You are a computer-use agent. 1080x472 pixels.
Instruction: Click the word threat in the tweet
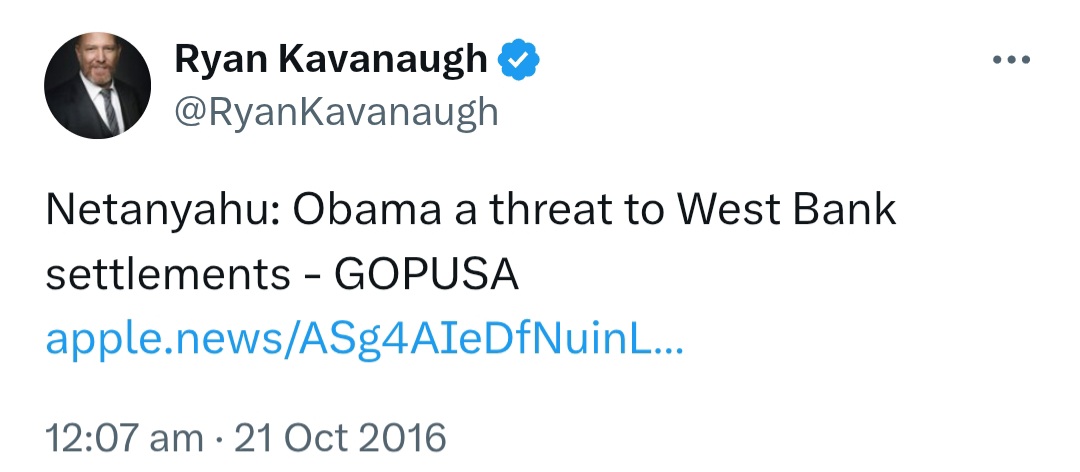click(551, 211)
